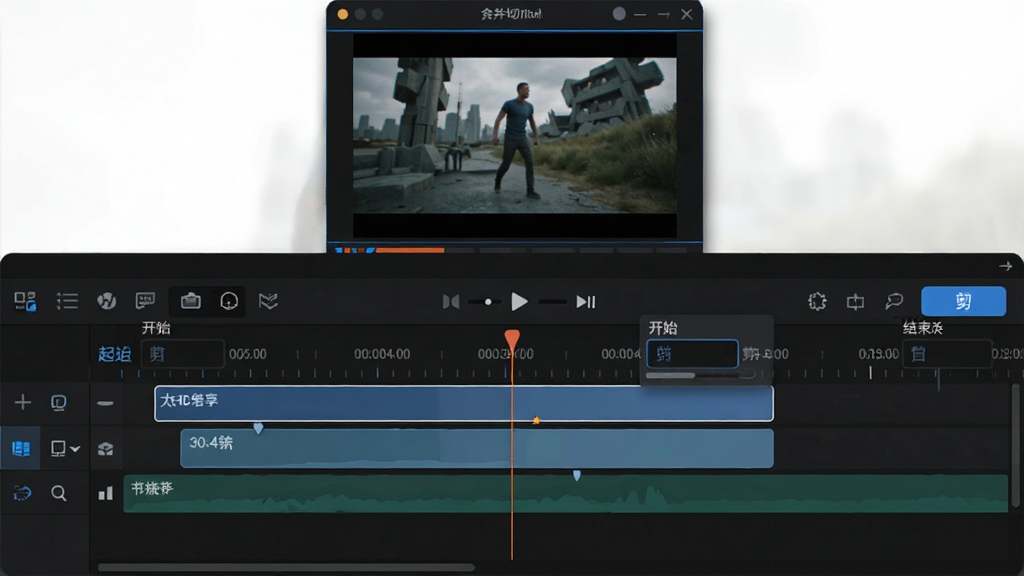This screenshot has height=576, width=1024.
Task: Click the flag-envelope icon in the toolbar
Action: tap(268, 301)
